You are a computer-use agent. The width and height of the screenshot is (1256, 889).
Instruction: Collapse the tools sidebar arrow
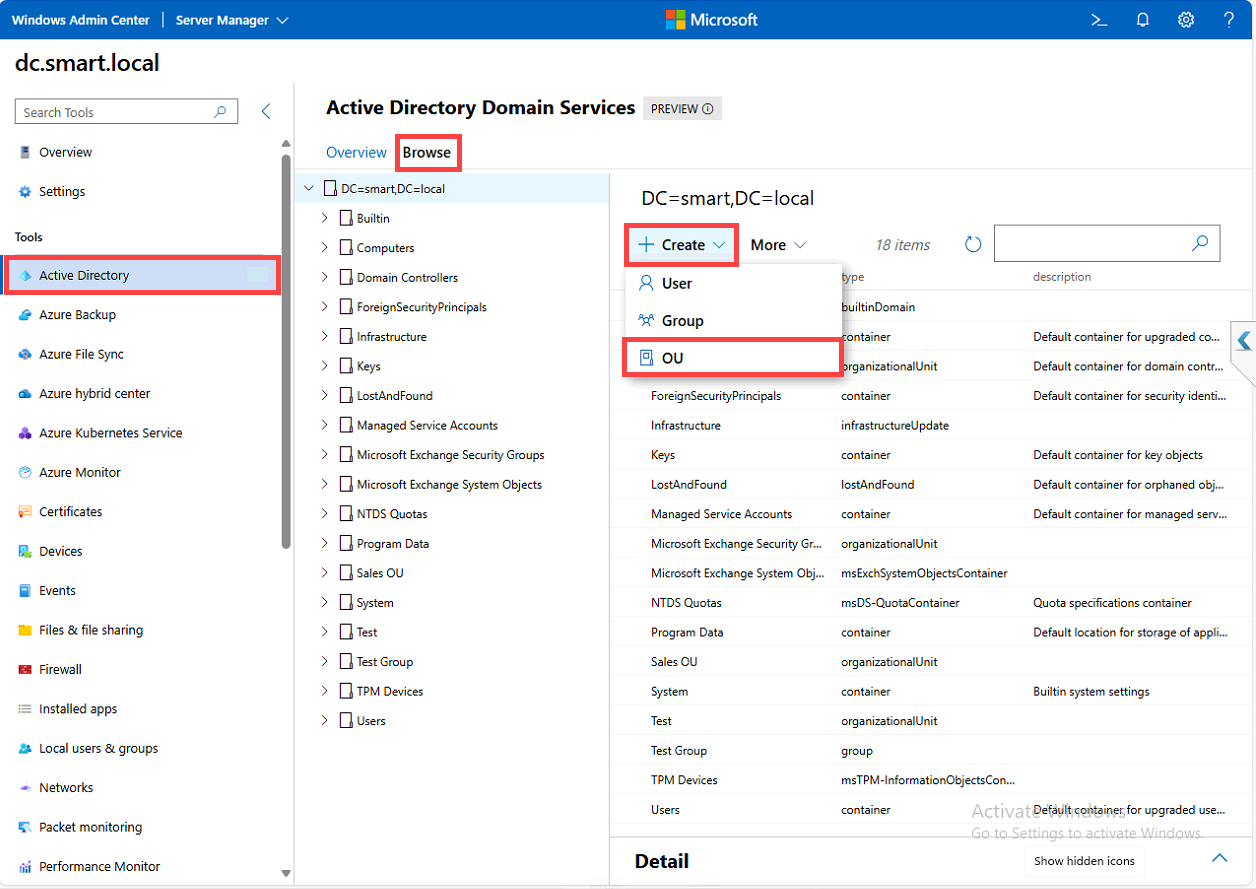[x=266, y=111]
